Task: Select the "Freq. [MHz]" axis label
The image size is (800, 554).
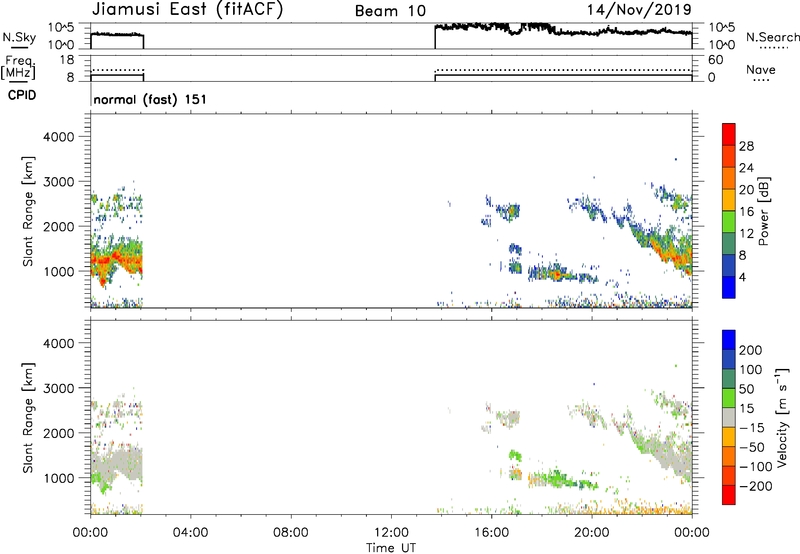Action: [x=19, y=67]
